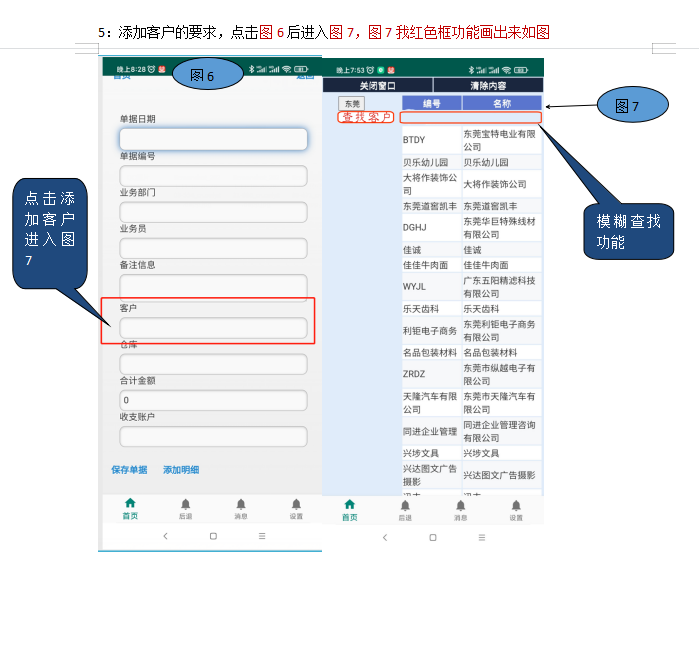Click the 保存单据 link

click(129, 469)
